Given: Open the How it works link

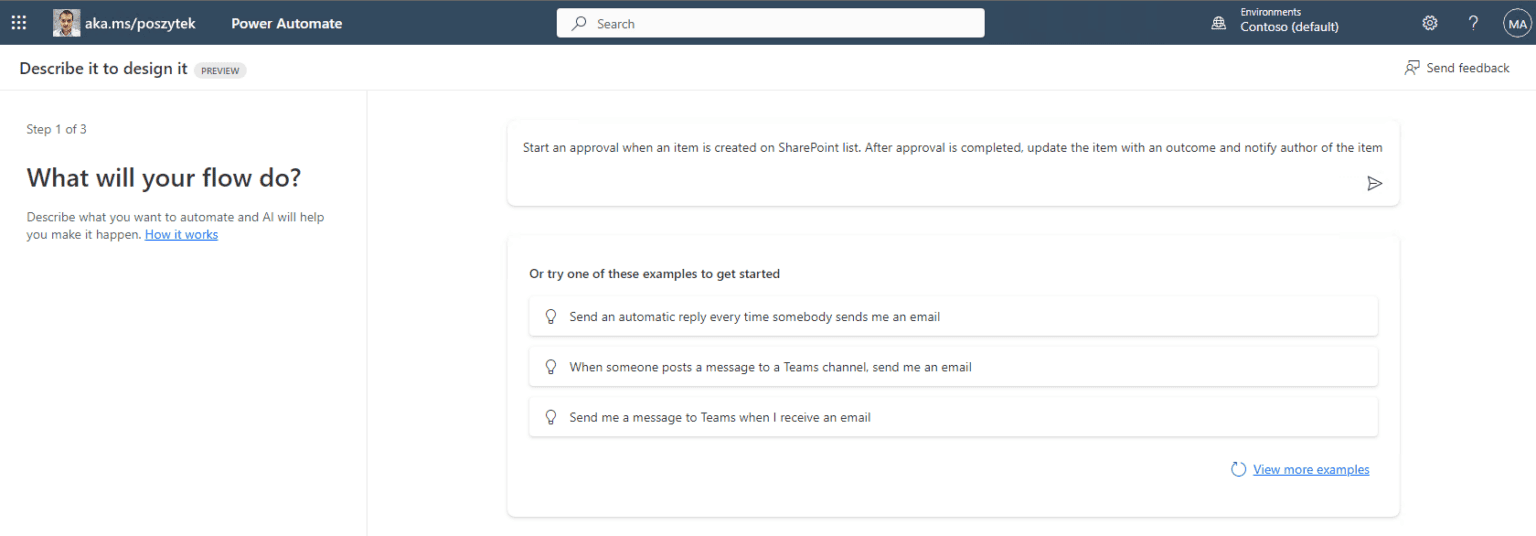Looking at the screenshot, I should click(x=181, y=234).
